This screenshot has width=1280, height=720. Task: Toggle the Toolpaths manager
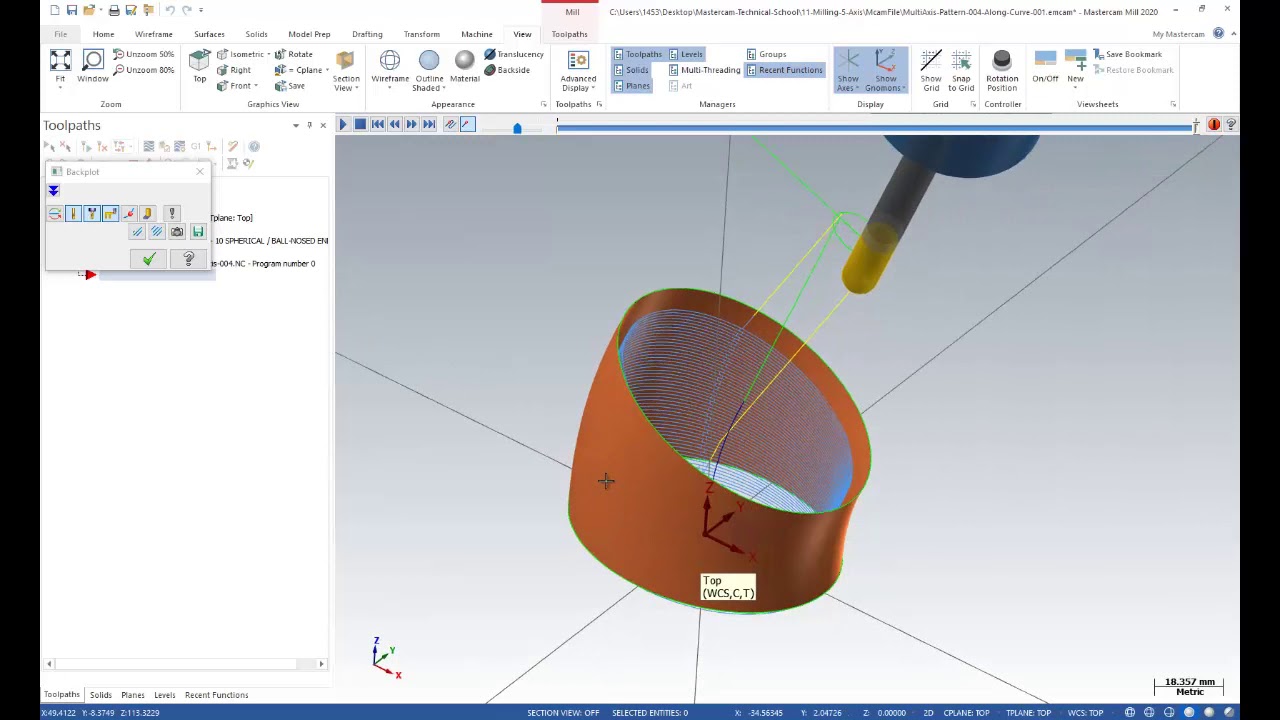637,54
